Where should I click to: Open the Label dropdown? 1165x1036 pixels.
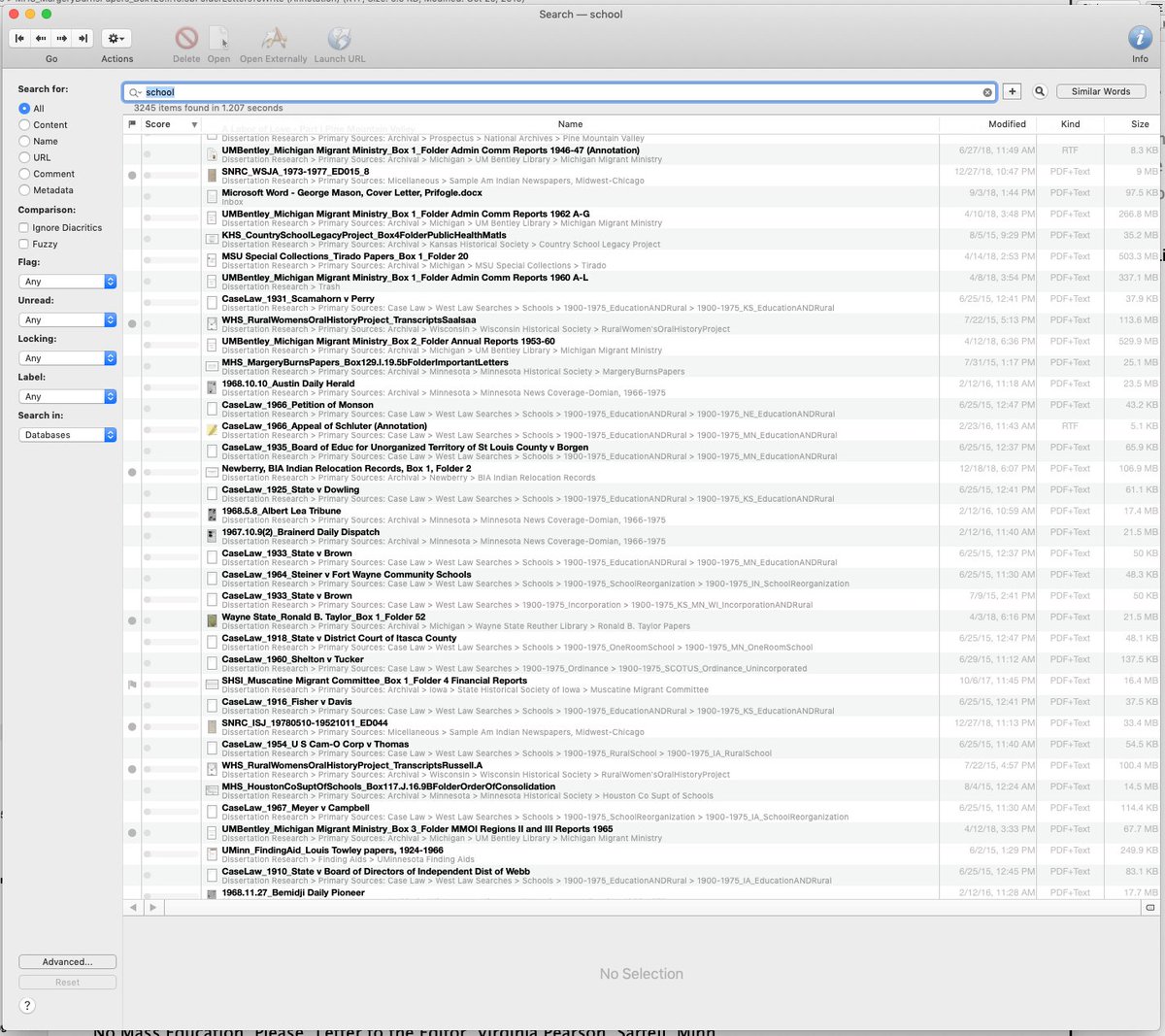(68, 396)
